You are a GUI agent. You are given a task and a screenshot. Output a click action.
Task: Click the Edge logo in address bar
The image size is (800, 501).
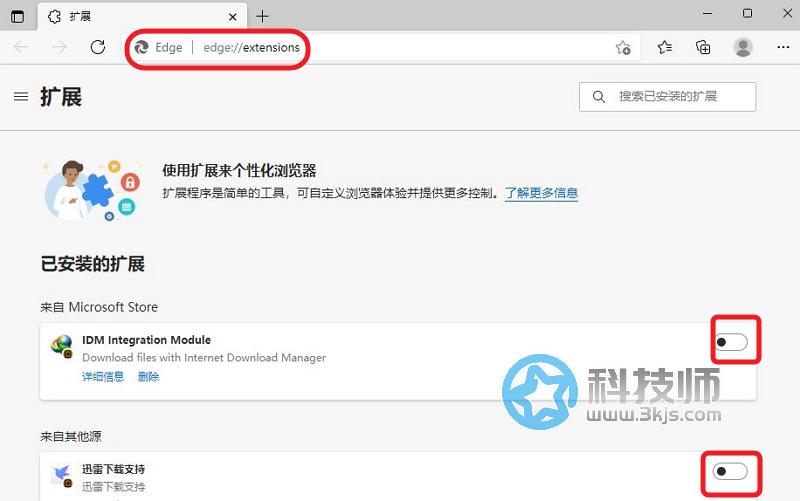[x=141, y=47]
